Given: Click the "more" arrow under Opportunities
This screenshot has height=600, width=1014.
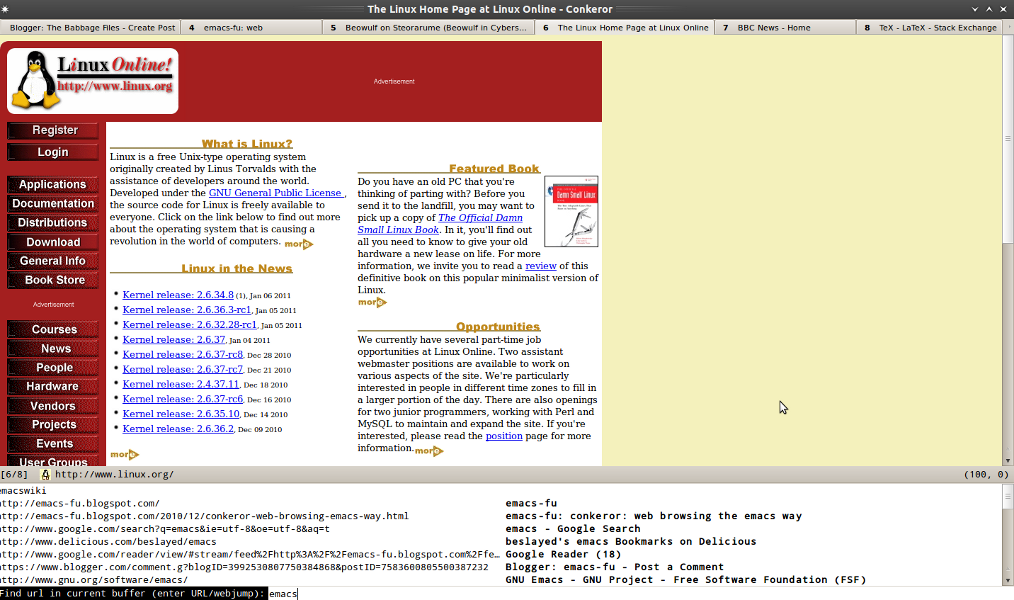Looking at the screenshot, I should 428,451.
